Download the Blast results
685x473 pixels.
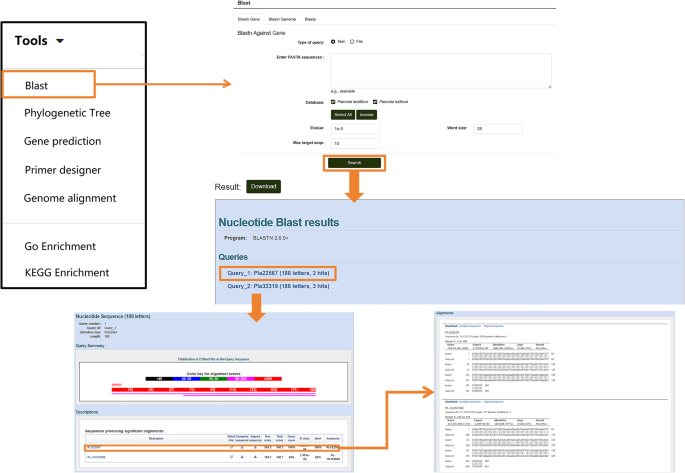pos(262,186)
